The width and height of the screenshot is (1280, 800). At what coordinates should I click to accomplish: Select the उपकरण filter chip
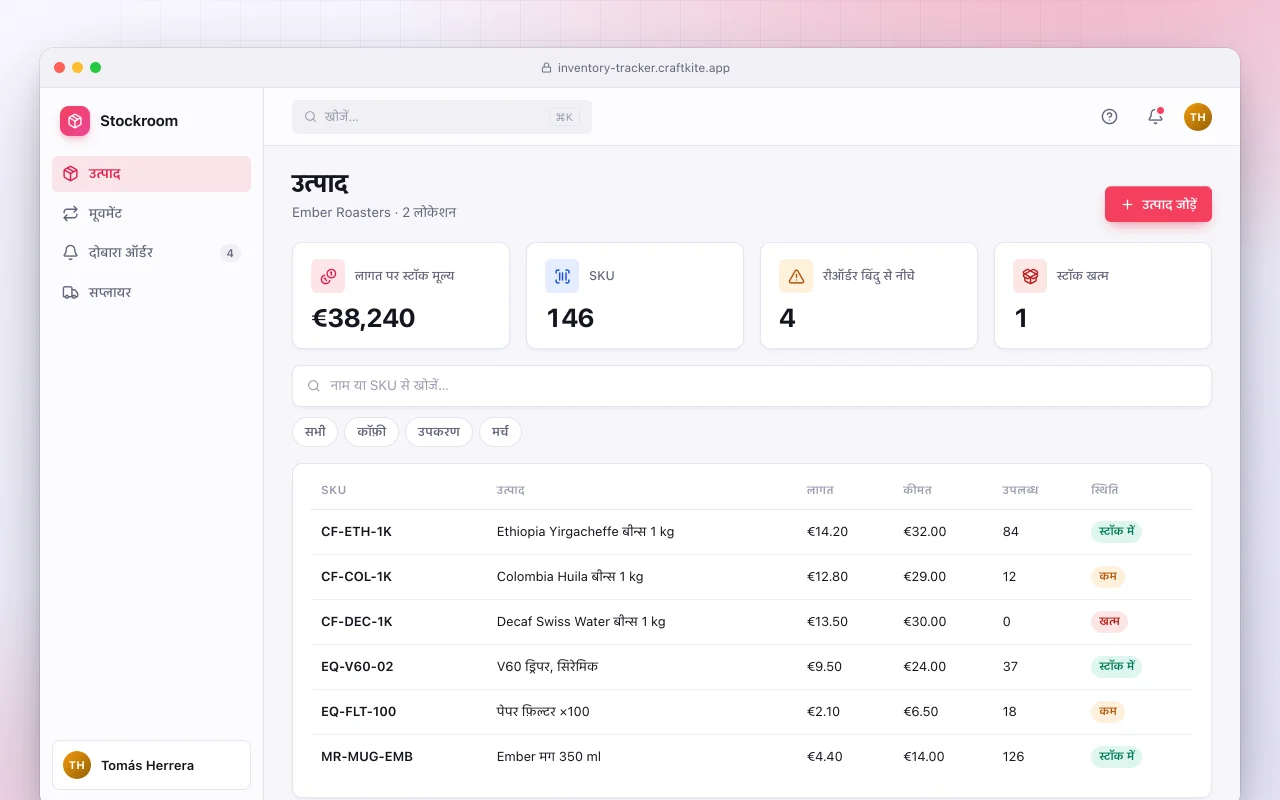(x=439, y=432)
